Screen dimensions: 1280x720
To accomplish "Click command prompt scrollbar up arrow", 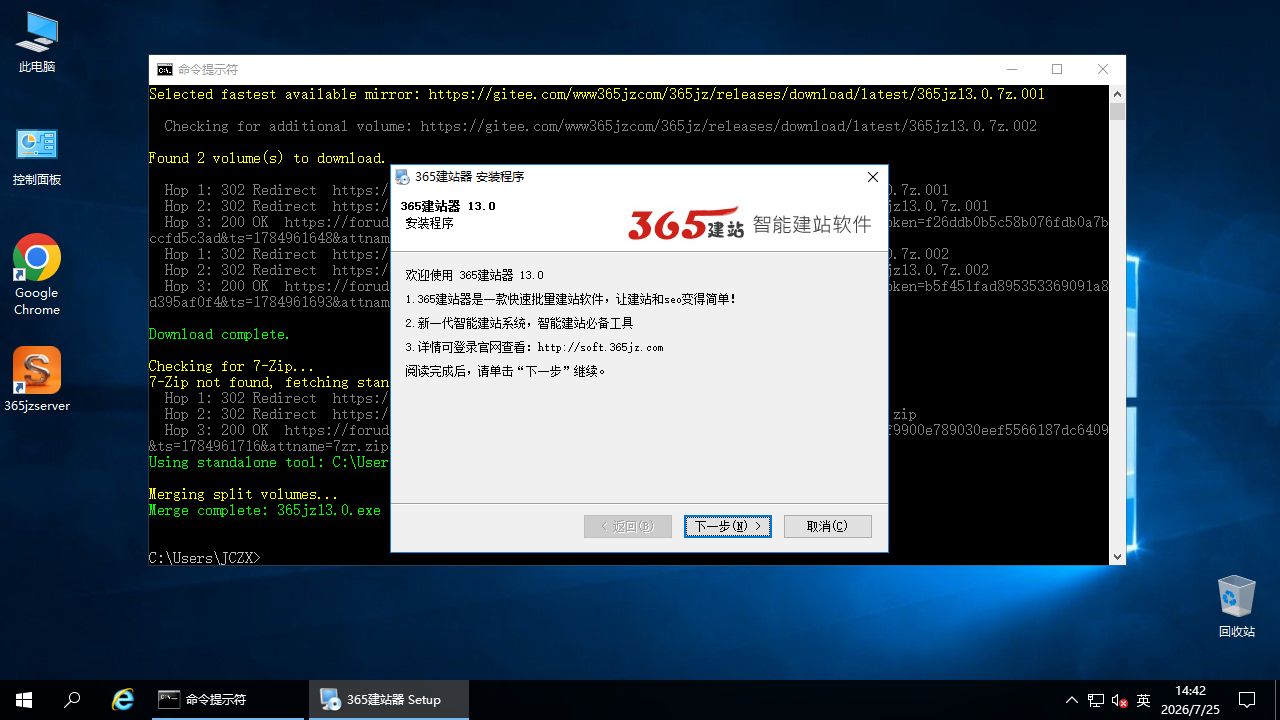I will point(1117,93).
